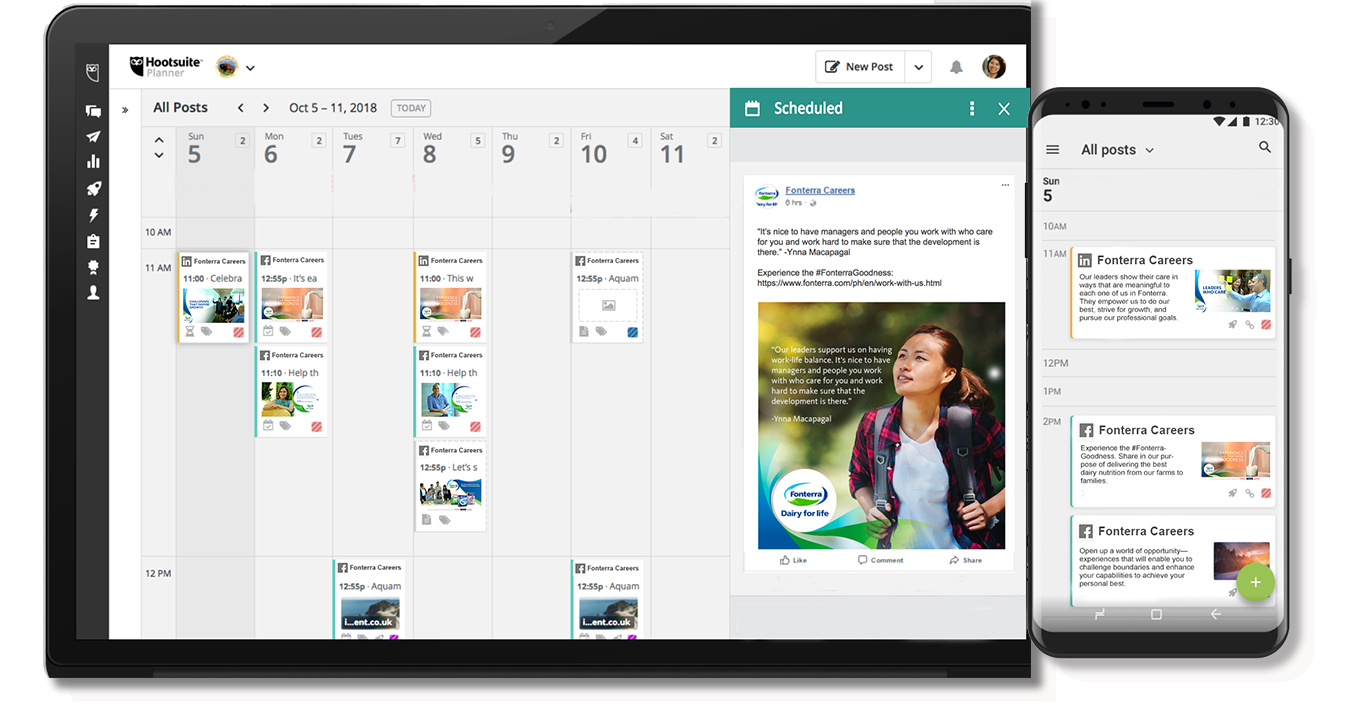The image size is (1354, 706).
Task: Tap green plus compose button on phone
Action: point(1256,582)
